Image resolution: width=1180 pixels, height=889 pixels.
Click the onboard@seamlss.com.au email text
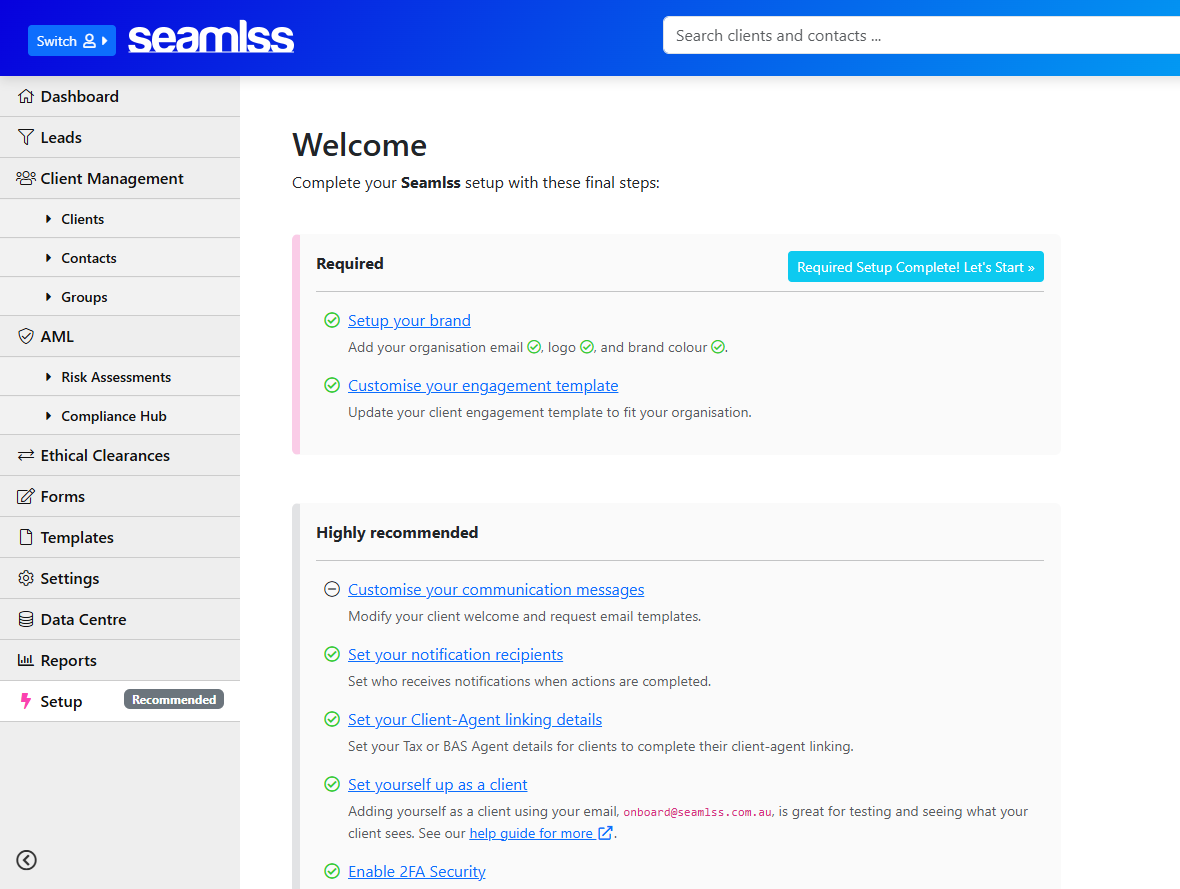698,812
